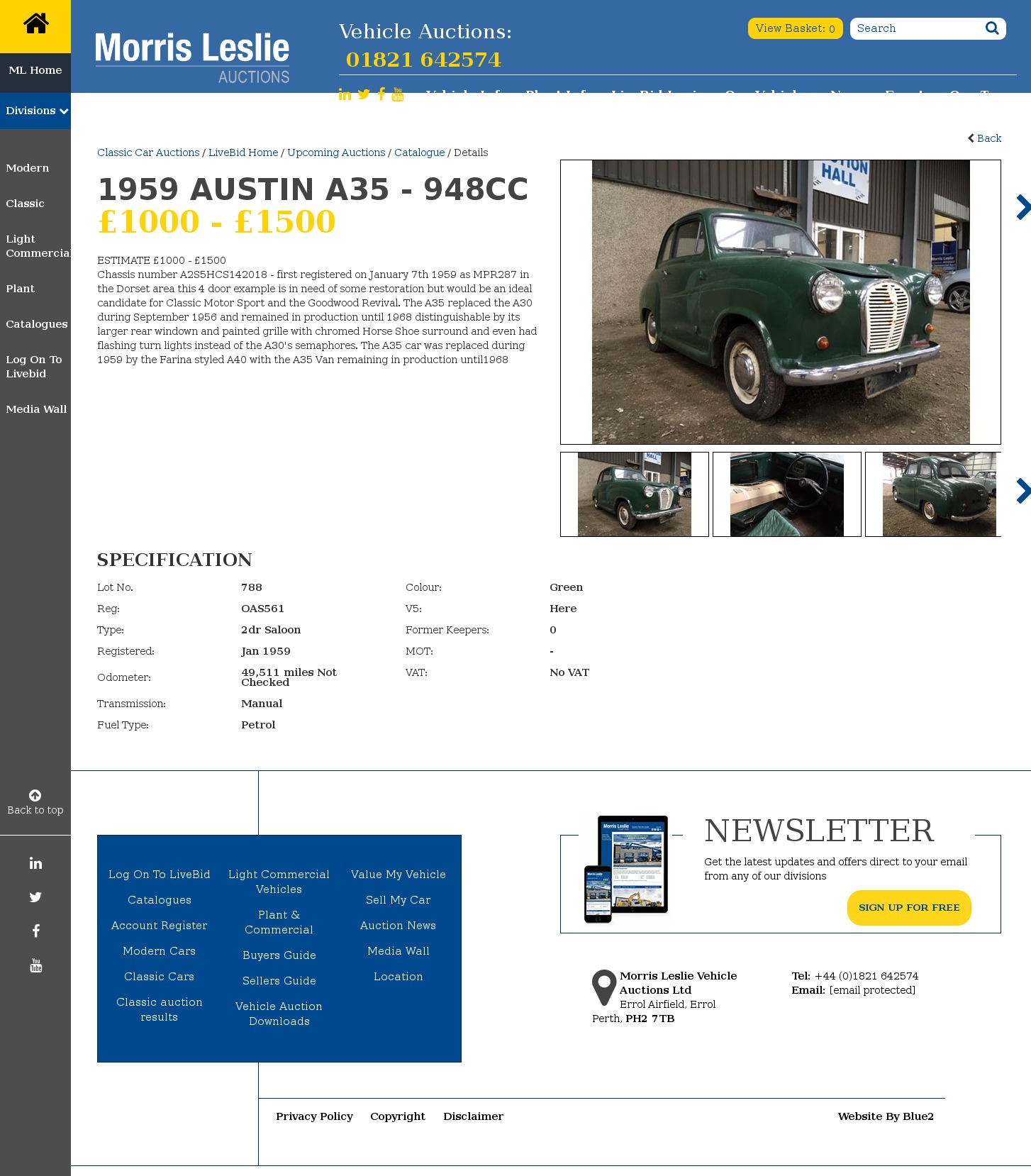This screenshot has height=1176, width=1031.
Task: Open Plant sidebar item
Action: click(x=20, y=289)
